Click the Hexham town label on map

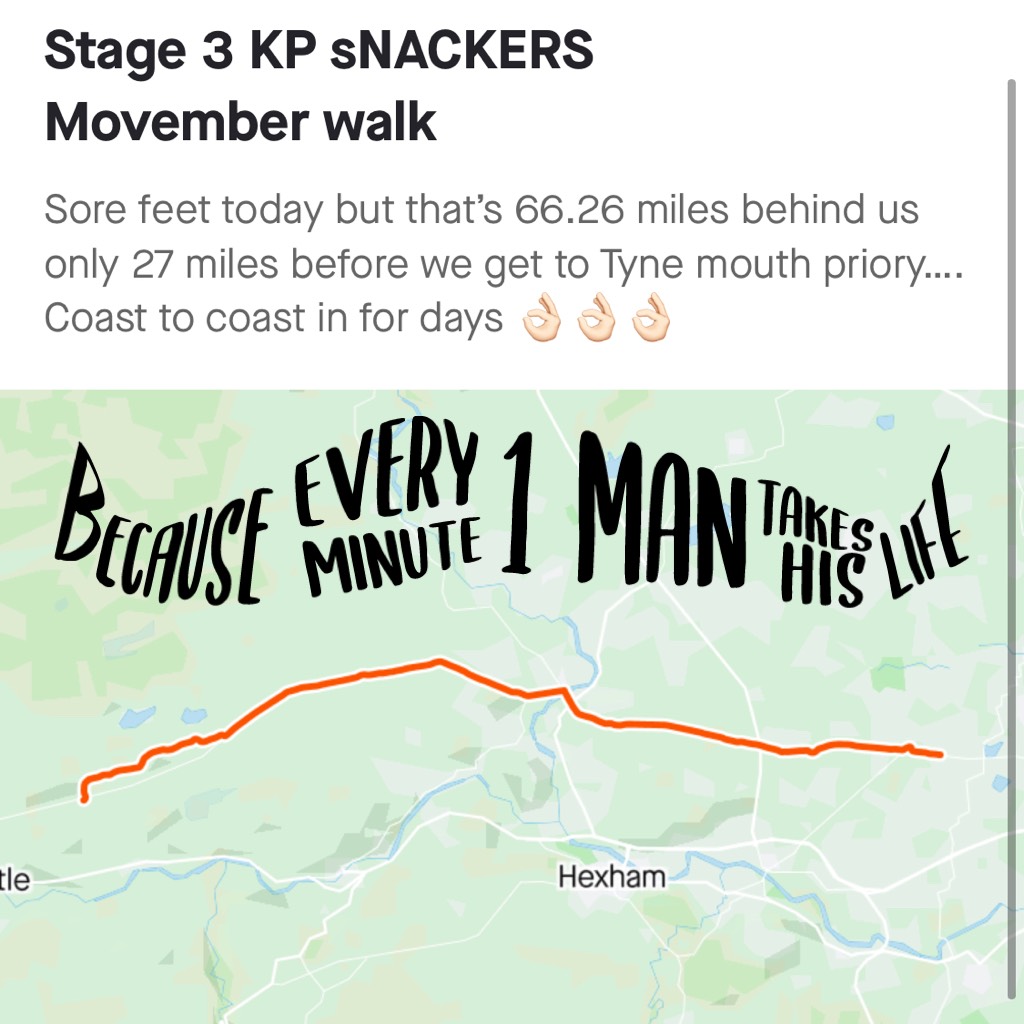coord(612,876)
